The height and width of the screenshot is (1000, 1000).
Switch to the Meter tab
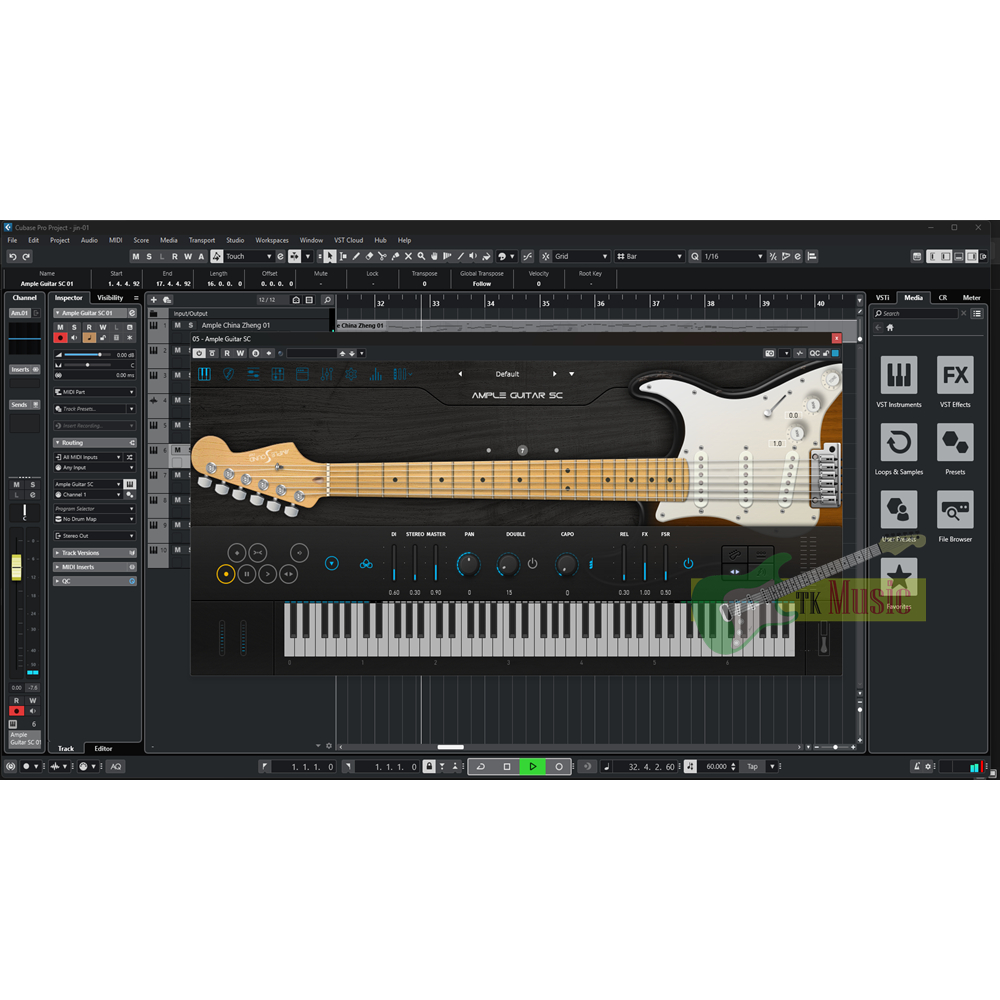click(971, 298)
